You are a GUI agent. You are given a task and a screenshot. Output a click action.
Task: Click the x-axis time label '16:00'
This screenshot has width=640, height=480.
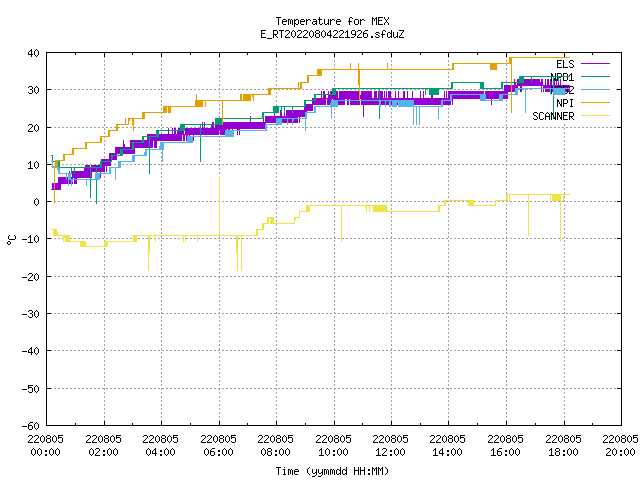[506, 452]
